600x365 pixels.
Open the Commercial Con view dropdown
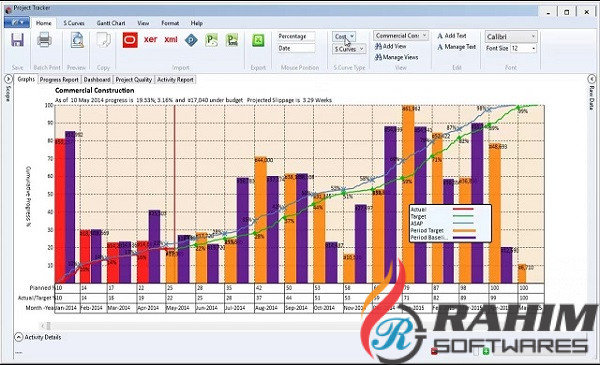(x=401, y=36)
